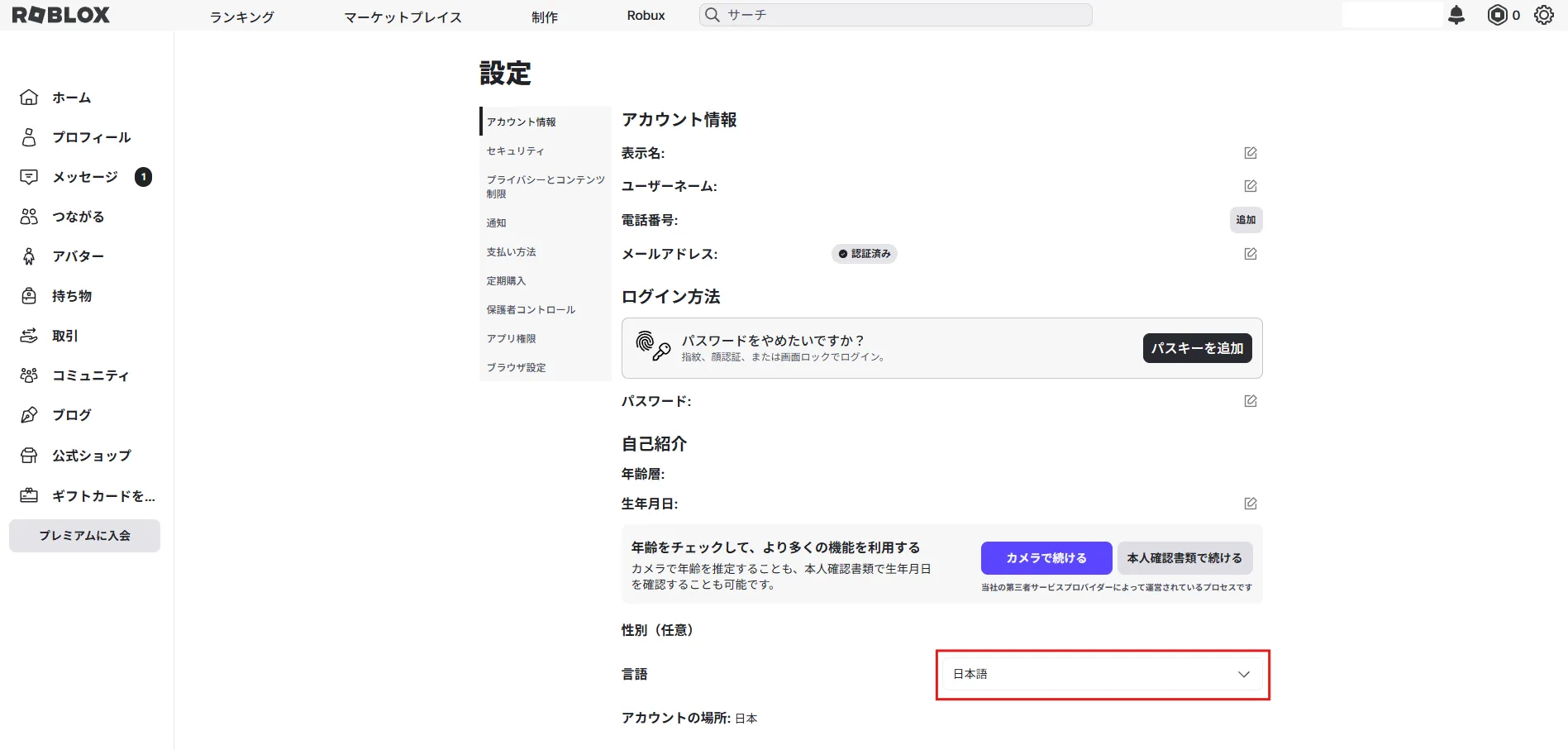This screenshot has height=750, width=1568.
Task: Click the つながる friends icon
Action: [x=29, y=217]
